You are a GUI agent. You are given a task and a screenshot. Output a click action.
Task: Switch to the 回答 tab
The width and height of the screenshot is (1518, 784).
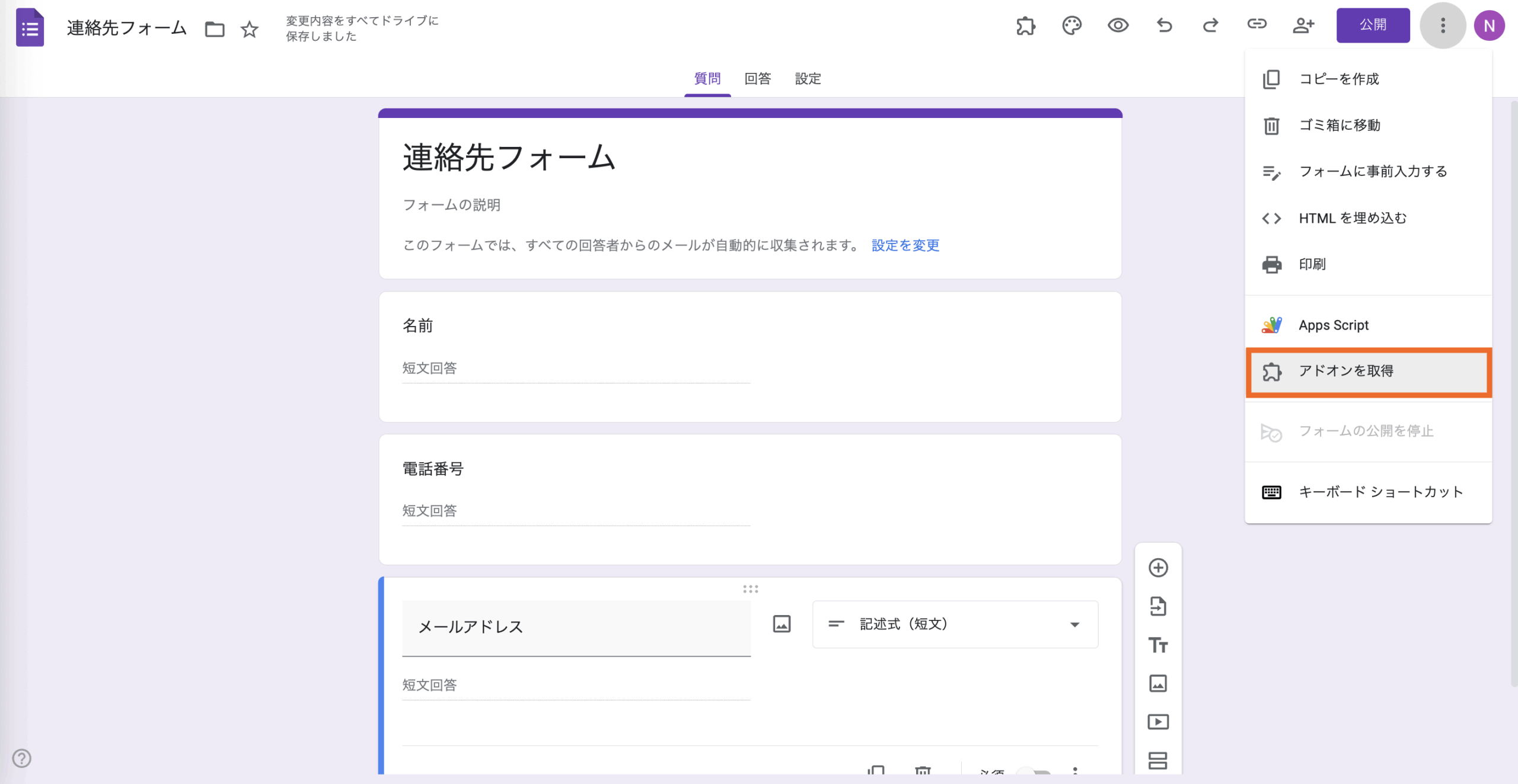pyautogui.click(x=757, y=79)
